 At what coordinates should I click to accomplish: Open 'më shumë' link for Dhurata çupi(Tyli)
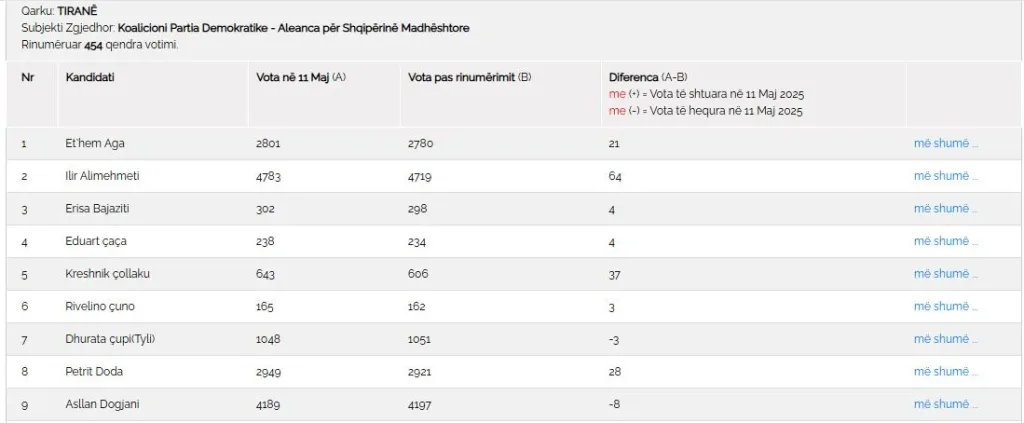pos(946,339)
